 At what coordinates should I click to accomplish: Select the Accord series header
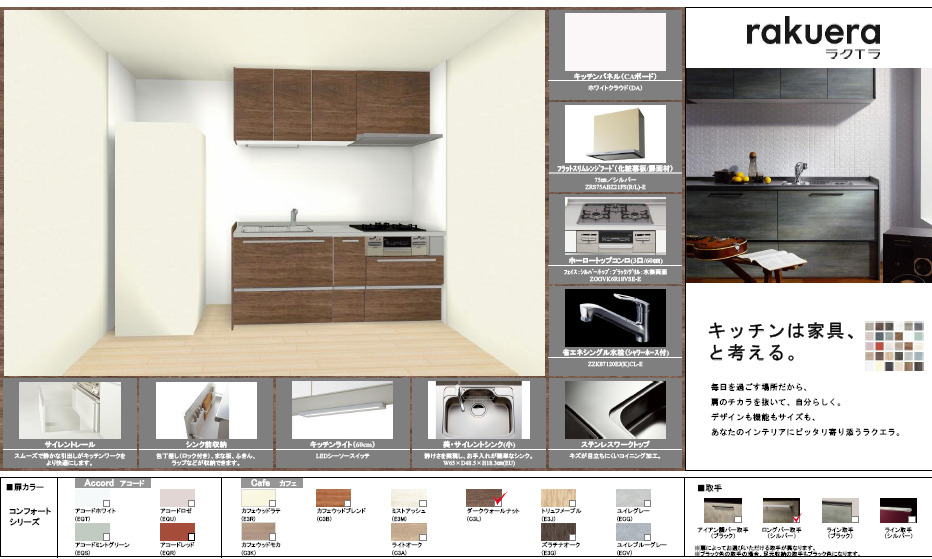coord(112,483)
